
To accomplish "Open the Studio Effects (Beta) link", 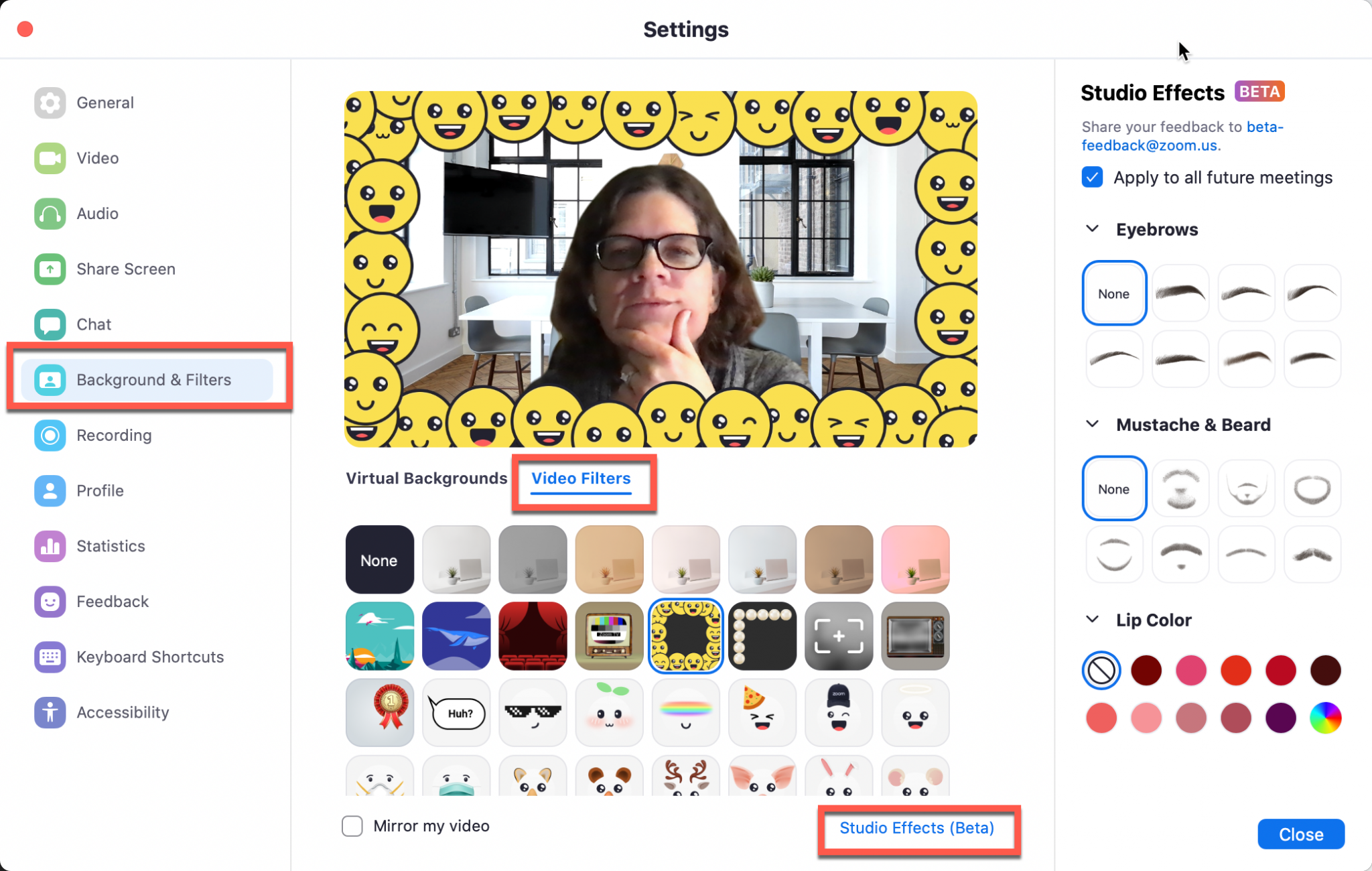I will [x=916, y=828].
